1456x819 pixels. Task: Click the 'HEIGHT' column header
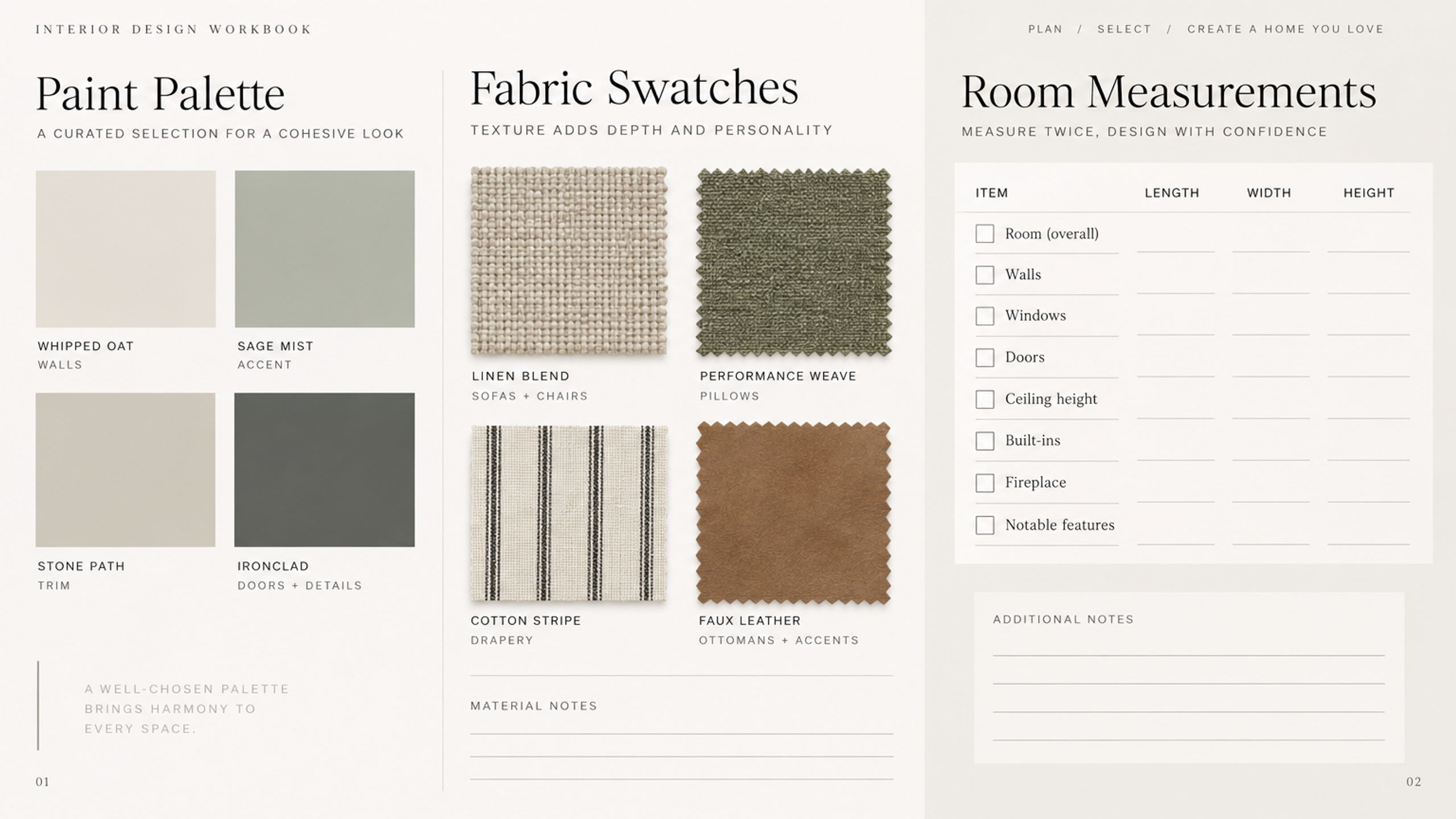(1369, 193)
